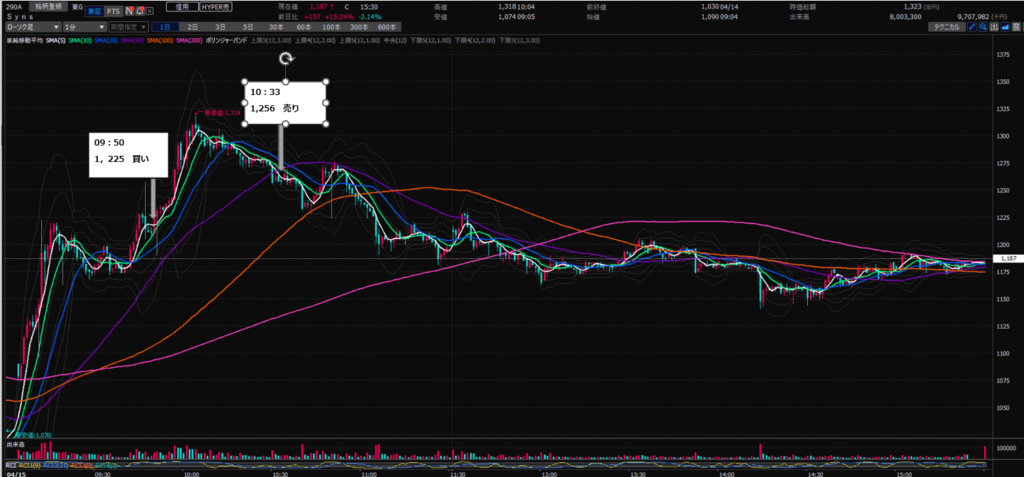
Task: Open the '1分' interval dropdown
Action: tap(85, 27)
